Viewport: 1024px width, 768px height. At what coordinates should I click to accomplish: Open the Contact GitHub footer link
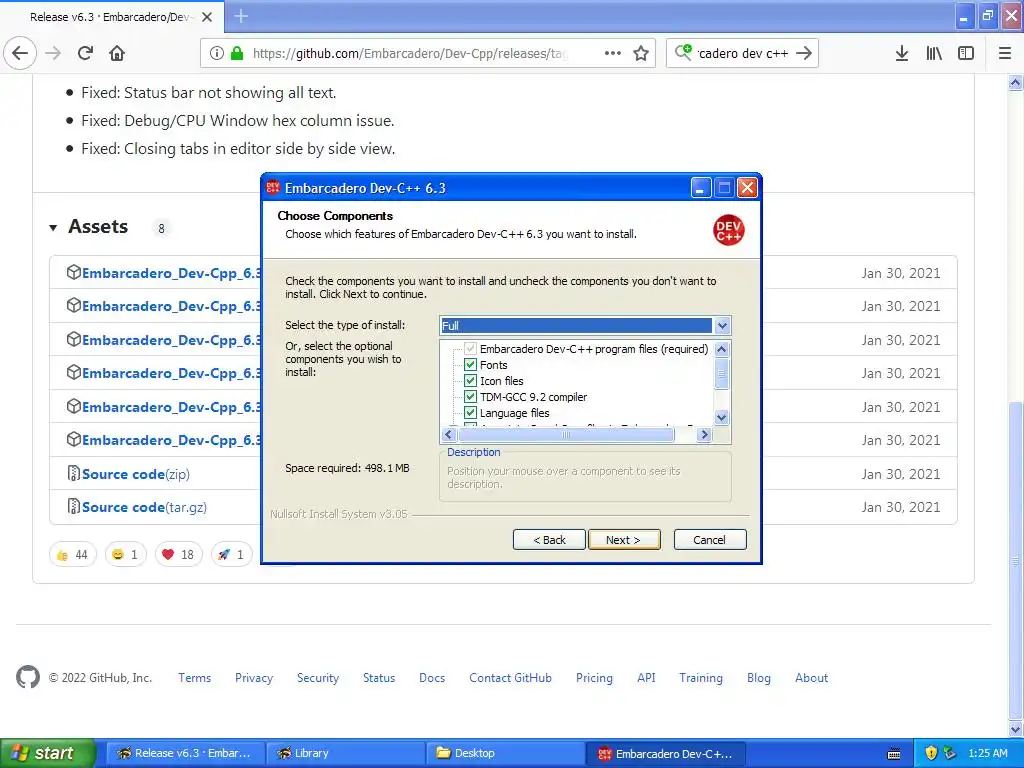tap(510, 678)
